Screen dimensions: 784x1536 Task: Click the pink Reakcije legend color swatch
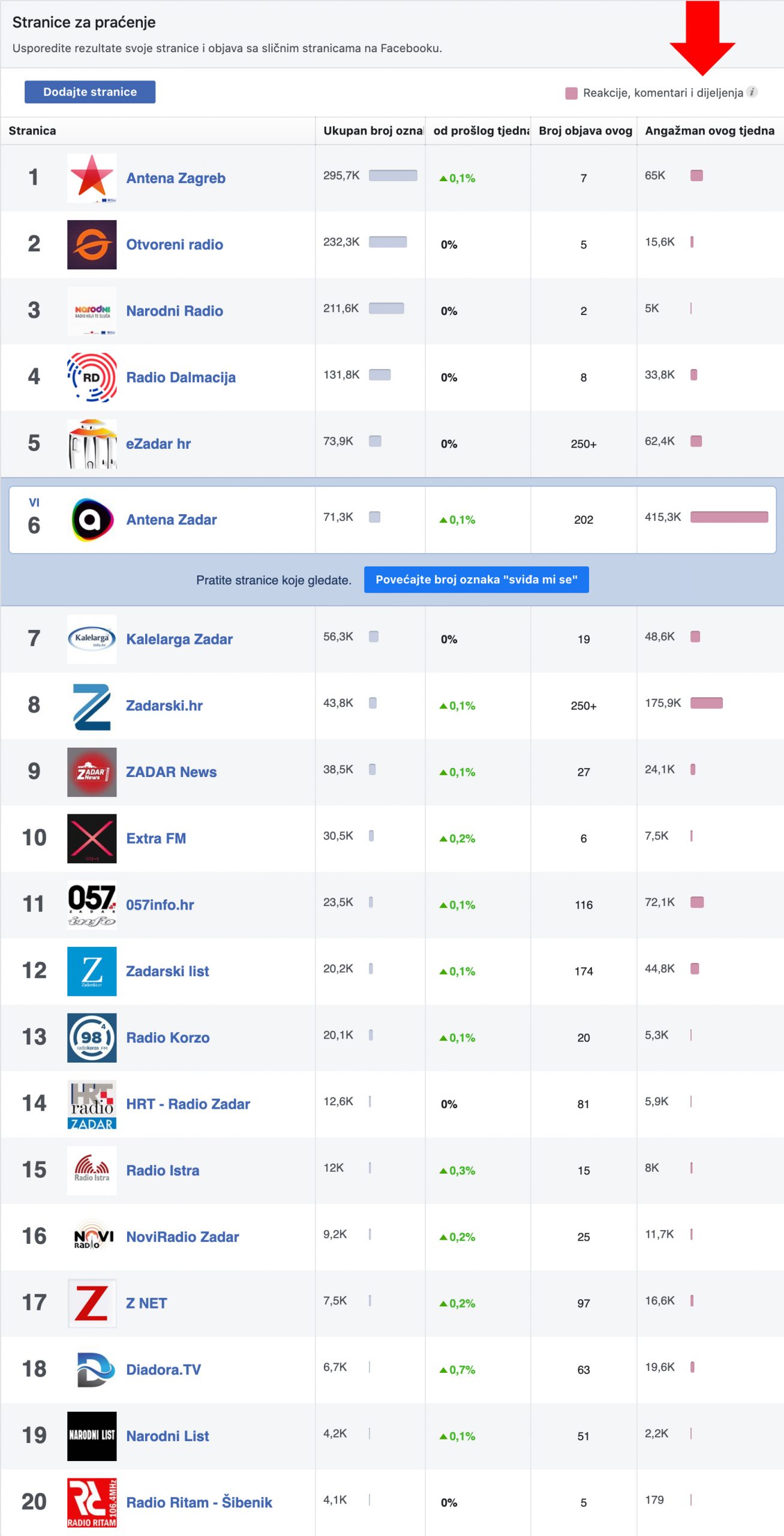(x=571, y=93)
